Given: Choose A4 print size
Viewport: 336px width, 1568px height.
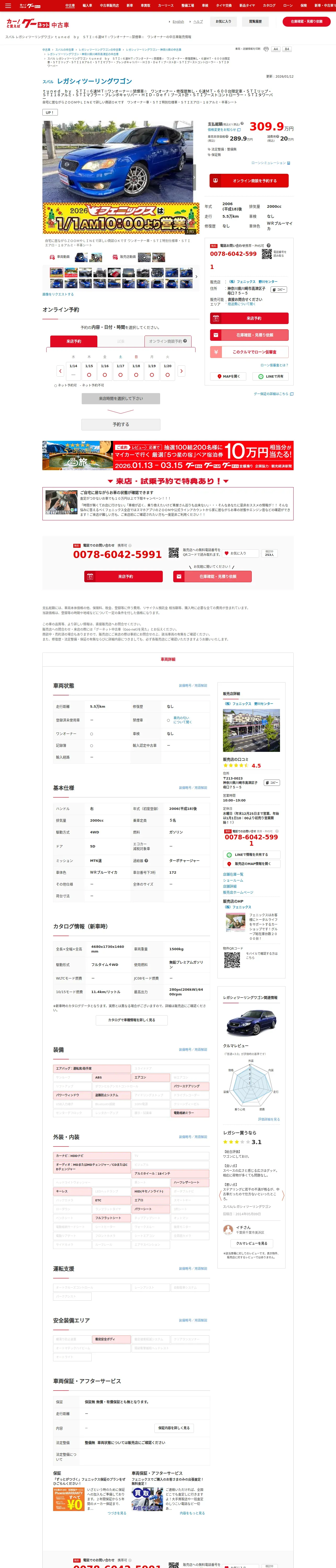Looking at the screenshot, I should [x=276, y=49].
